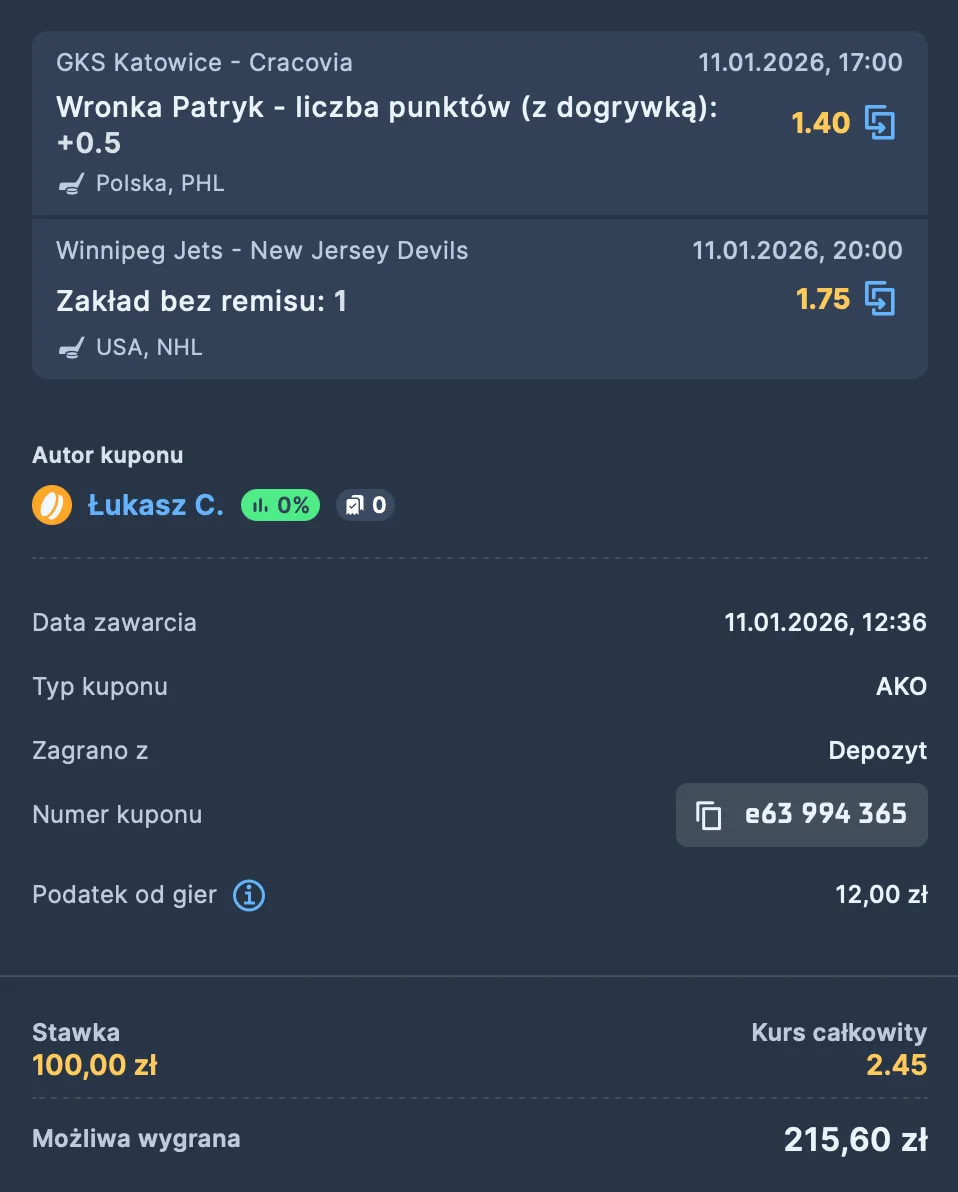Screen dimensions: 958x1192
Task: Click the bet swap icon beside odds 1.40
Action: coord(881,122)
